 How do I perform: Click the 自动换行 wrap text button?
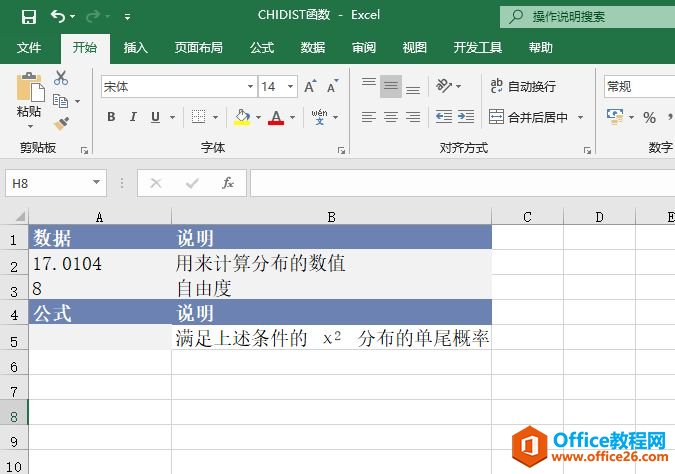[x=523, y=86]
